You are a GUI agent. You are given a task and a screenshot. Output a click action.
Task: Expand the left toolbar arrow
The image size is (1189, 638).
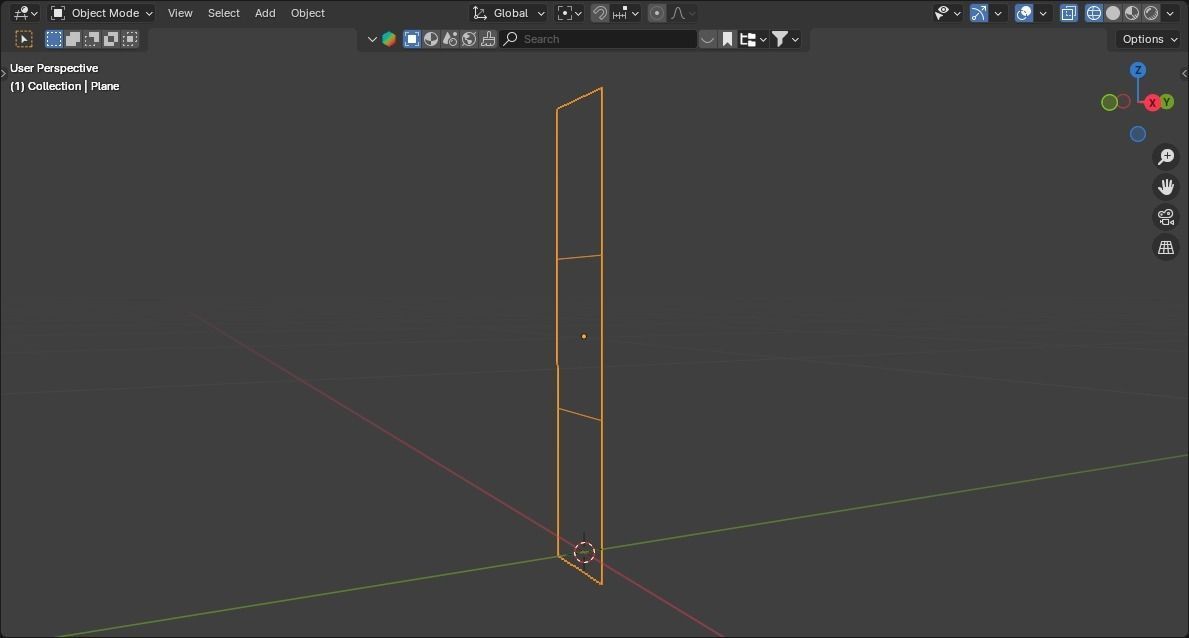(x=3, y=74)
